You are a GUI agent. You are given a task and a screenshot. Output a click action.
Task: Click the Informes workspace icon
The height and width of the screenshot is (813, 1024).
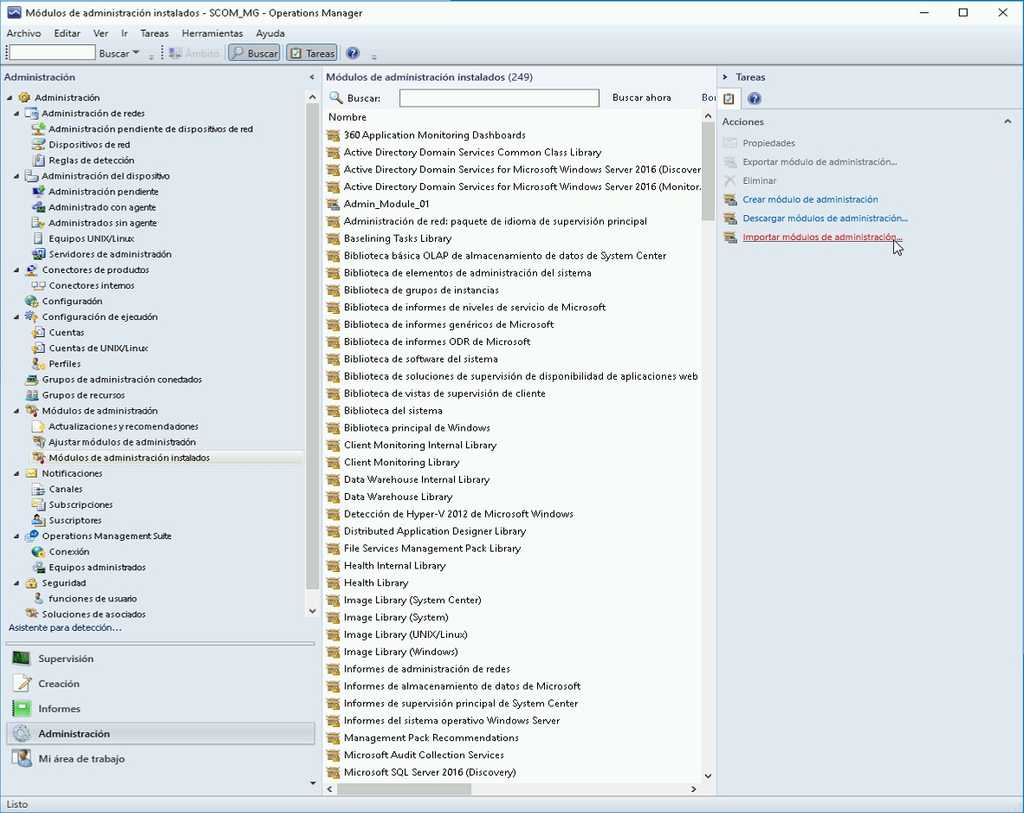[22, 709]
